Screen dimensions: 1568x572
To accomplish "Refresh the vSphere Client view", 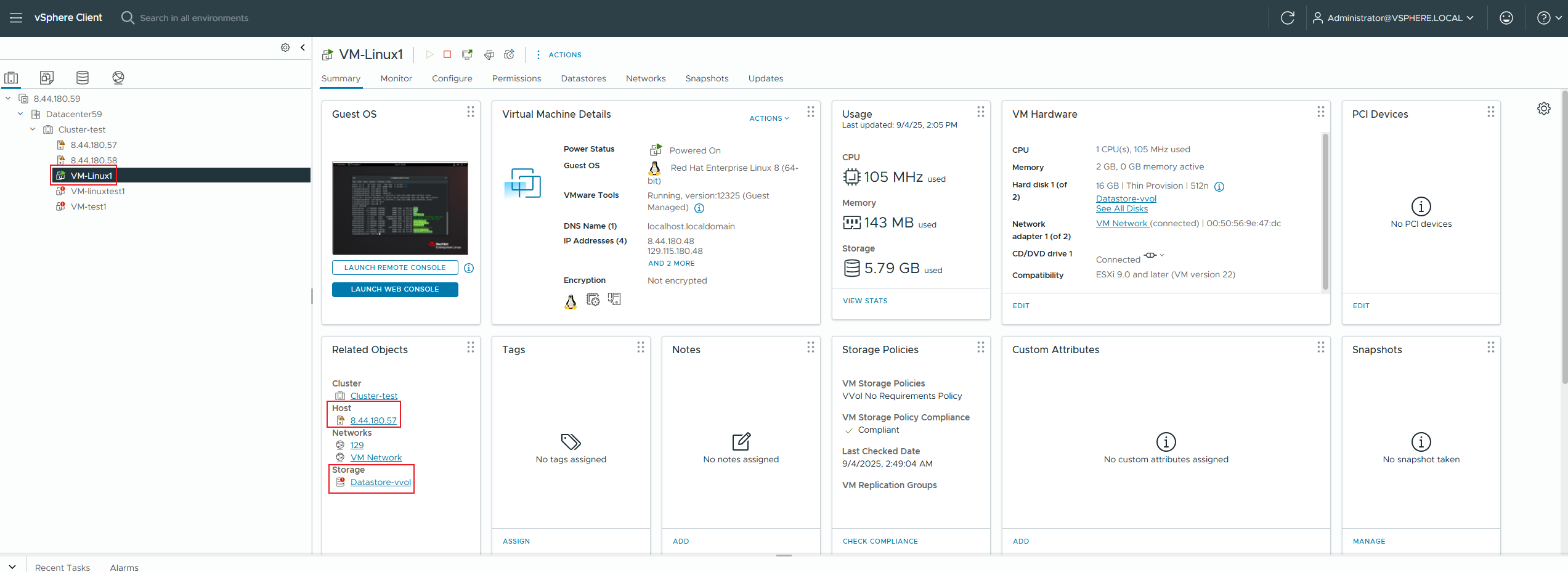I will [x=1287, y=18].
